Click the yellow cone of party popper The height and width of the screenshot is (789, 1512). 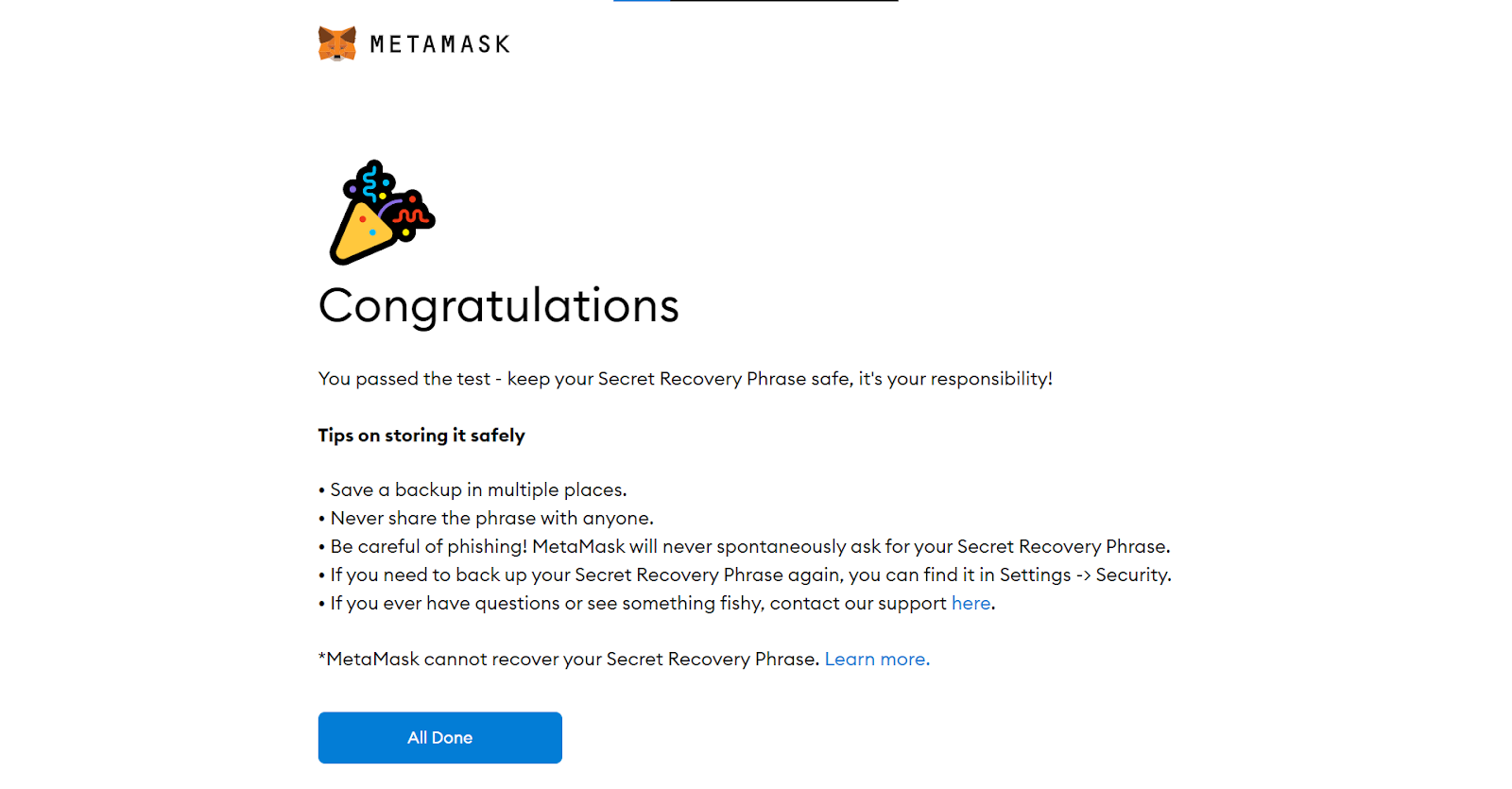tap(359, 234)
